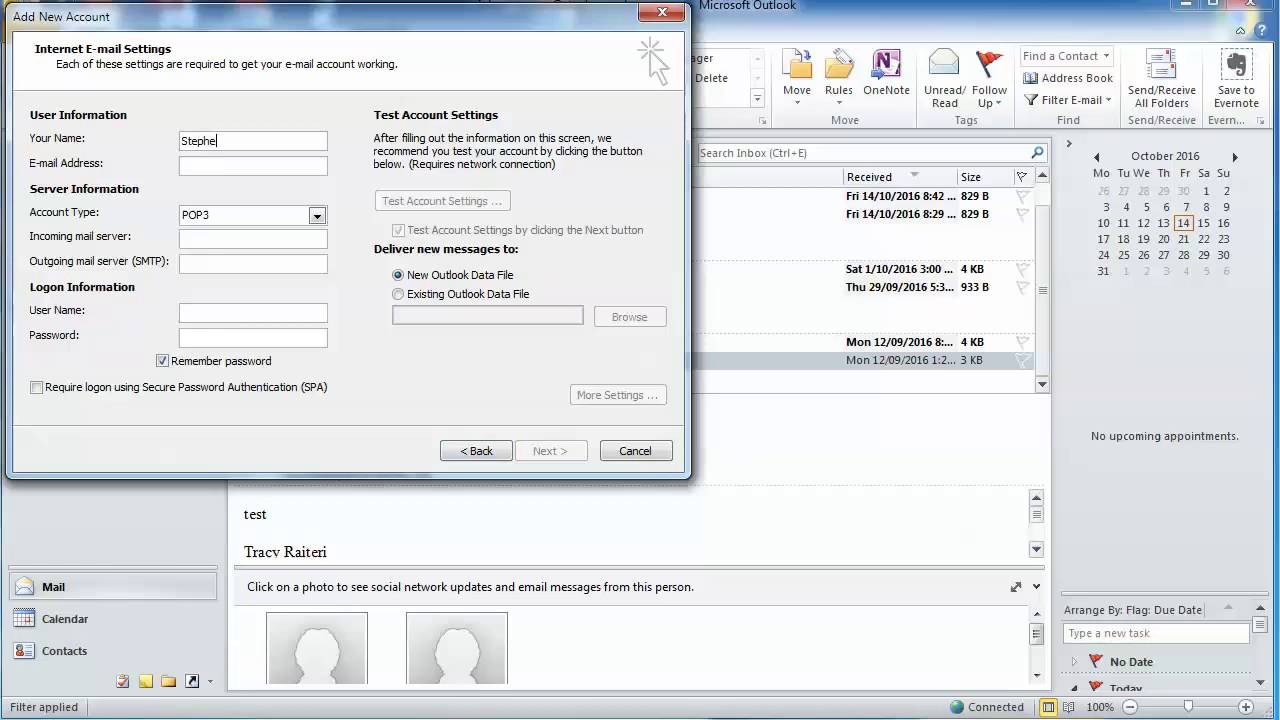The image size is (1280, 720).
Task: Expand the No Date task group
Action: pyautogui.click(x=1075, y=662)
